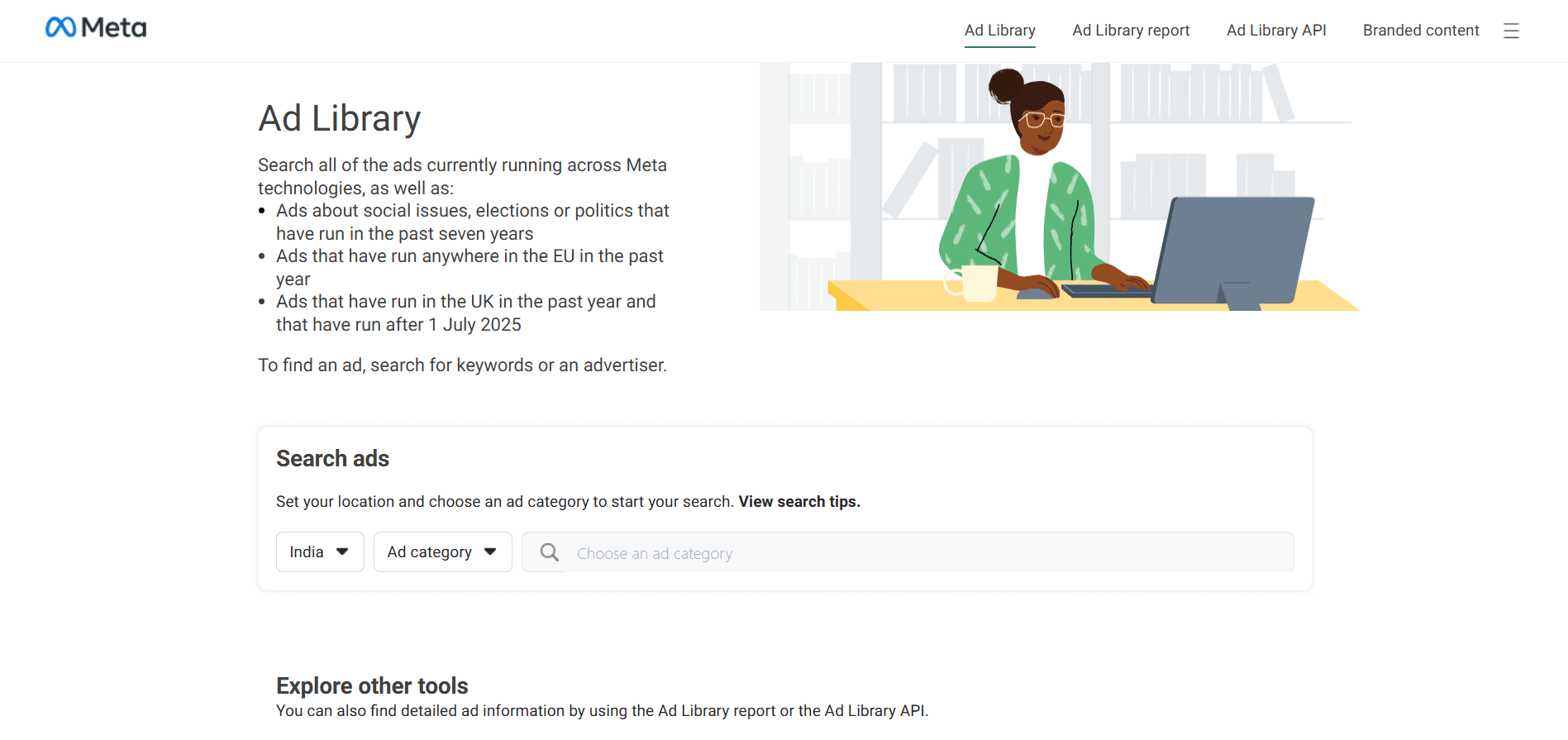Click the 'To find an ad' instruction text
Image resolution: width=1568 pixels, height=740 pixels.
462,365
